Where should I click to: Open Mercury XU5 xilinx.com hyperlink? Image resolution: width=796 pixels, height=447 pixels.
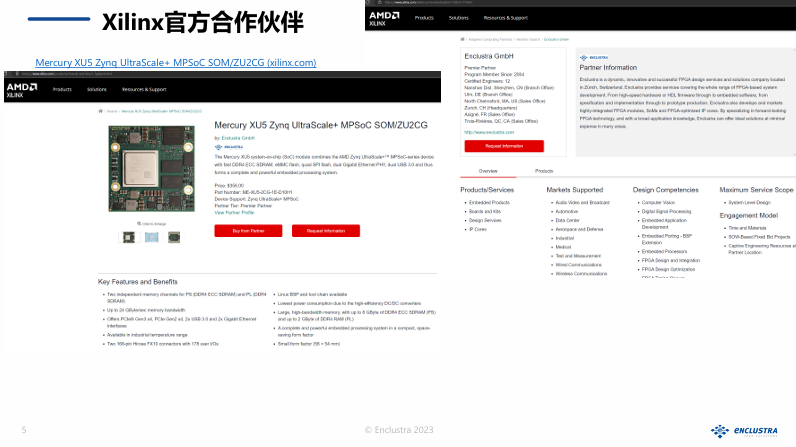(x=176, y=62)
